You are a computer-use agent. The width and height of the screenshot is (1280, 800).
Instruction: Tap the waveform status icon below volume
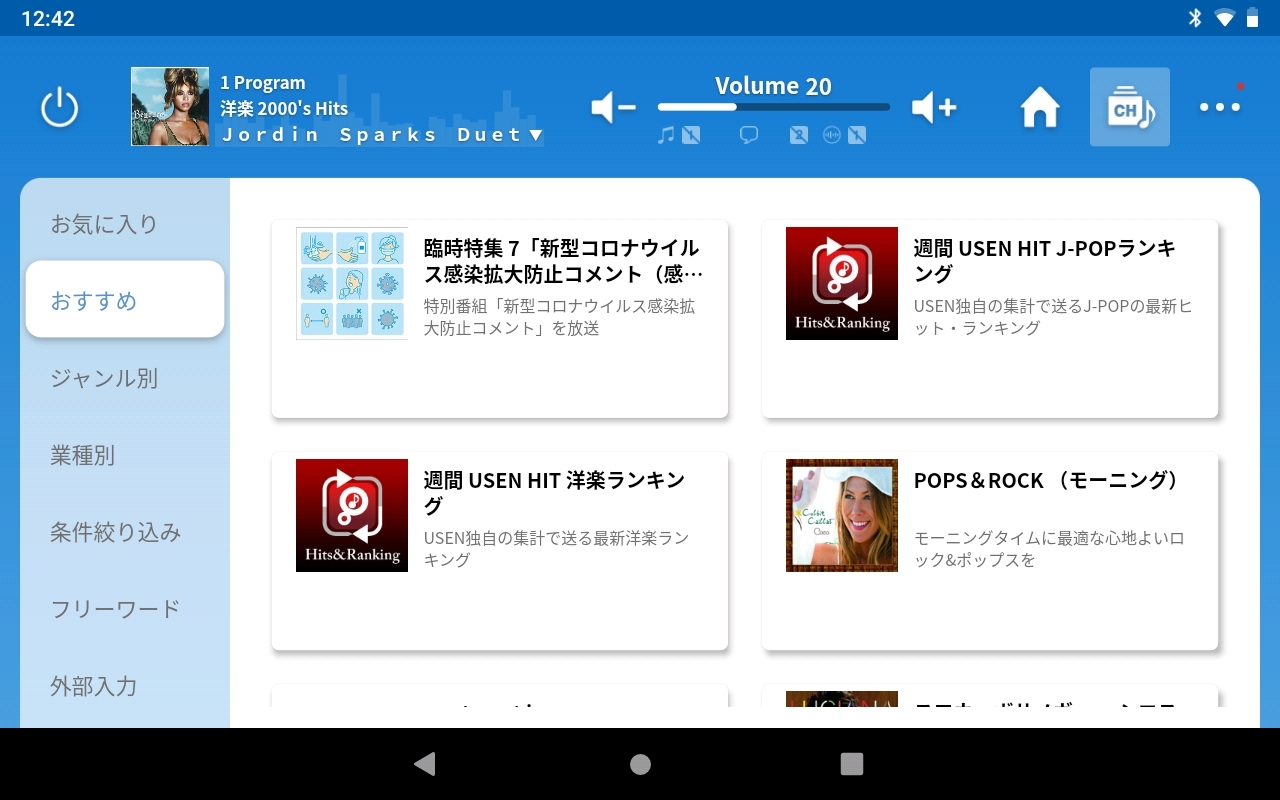pos(832,135)
